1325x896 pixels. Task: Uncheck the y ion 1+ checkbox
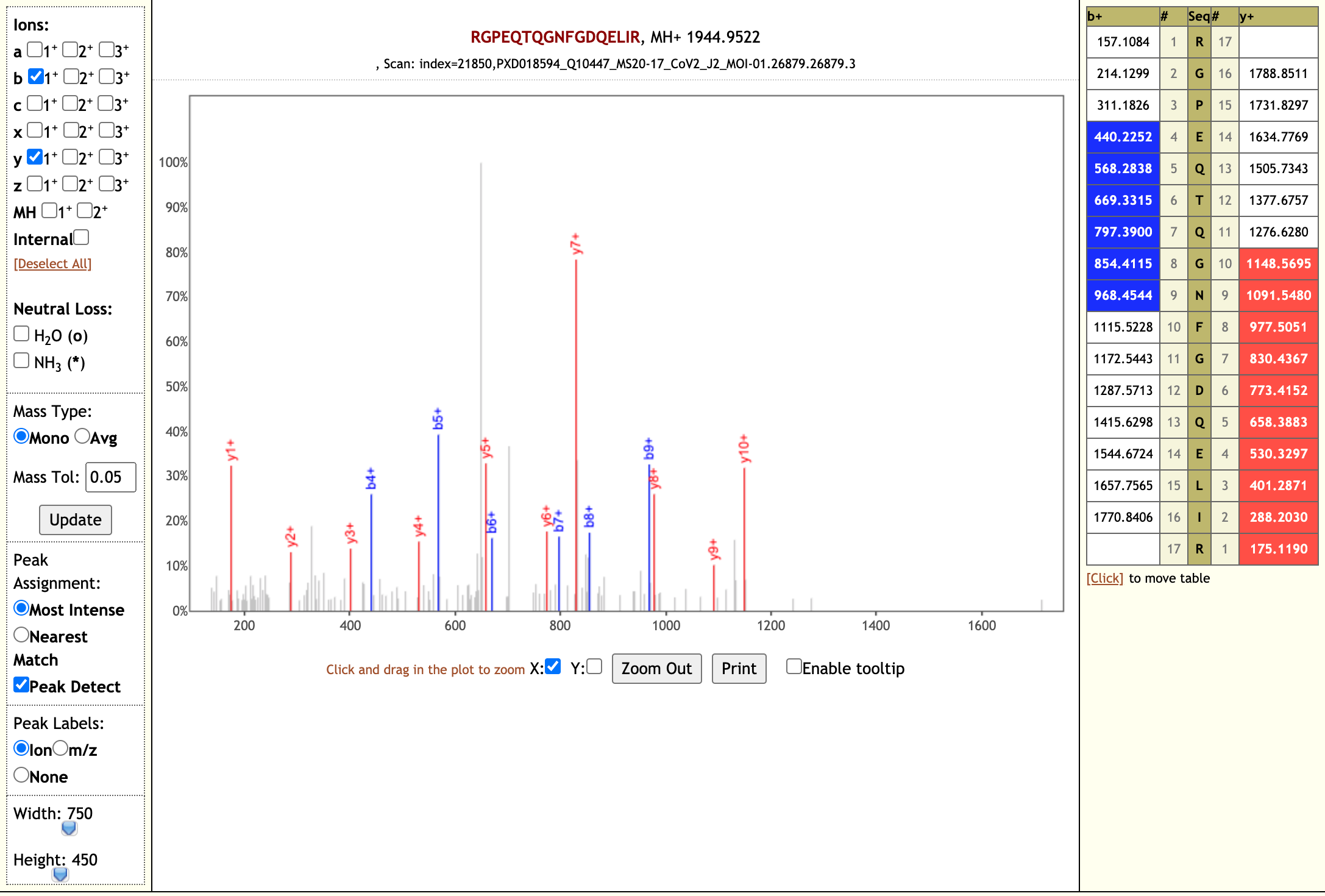click(x=35, y=157)
